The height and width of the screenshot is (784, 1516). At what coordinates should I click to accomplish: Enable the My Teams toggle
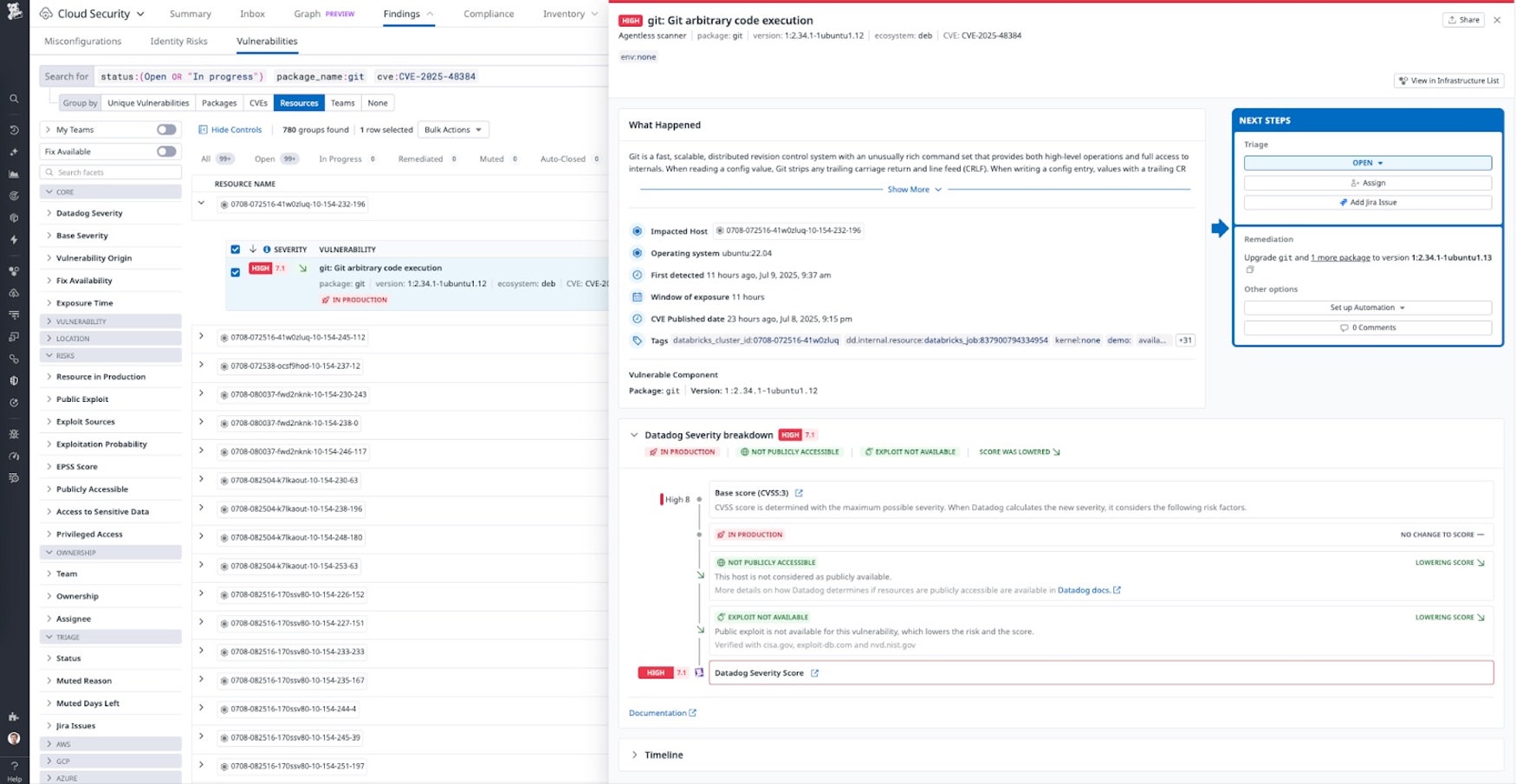165,128
